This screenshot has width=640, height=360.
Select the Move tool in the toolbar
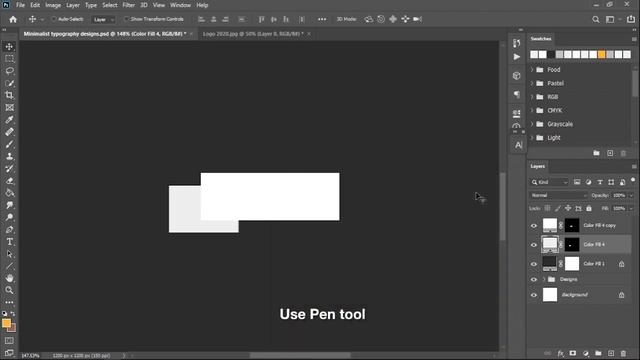[x=9, y=47]
